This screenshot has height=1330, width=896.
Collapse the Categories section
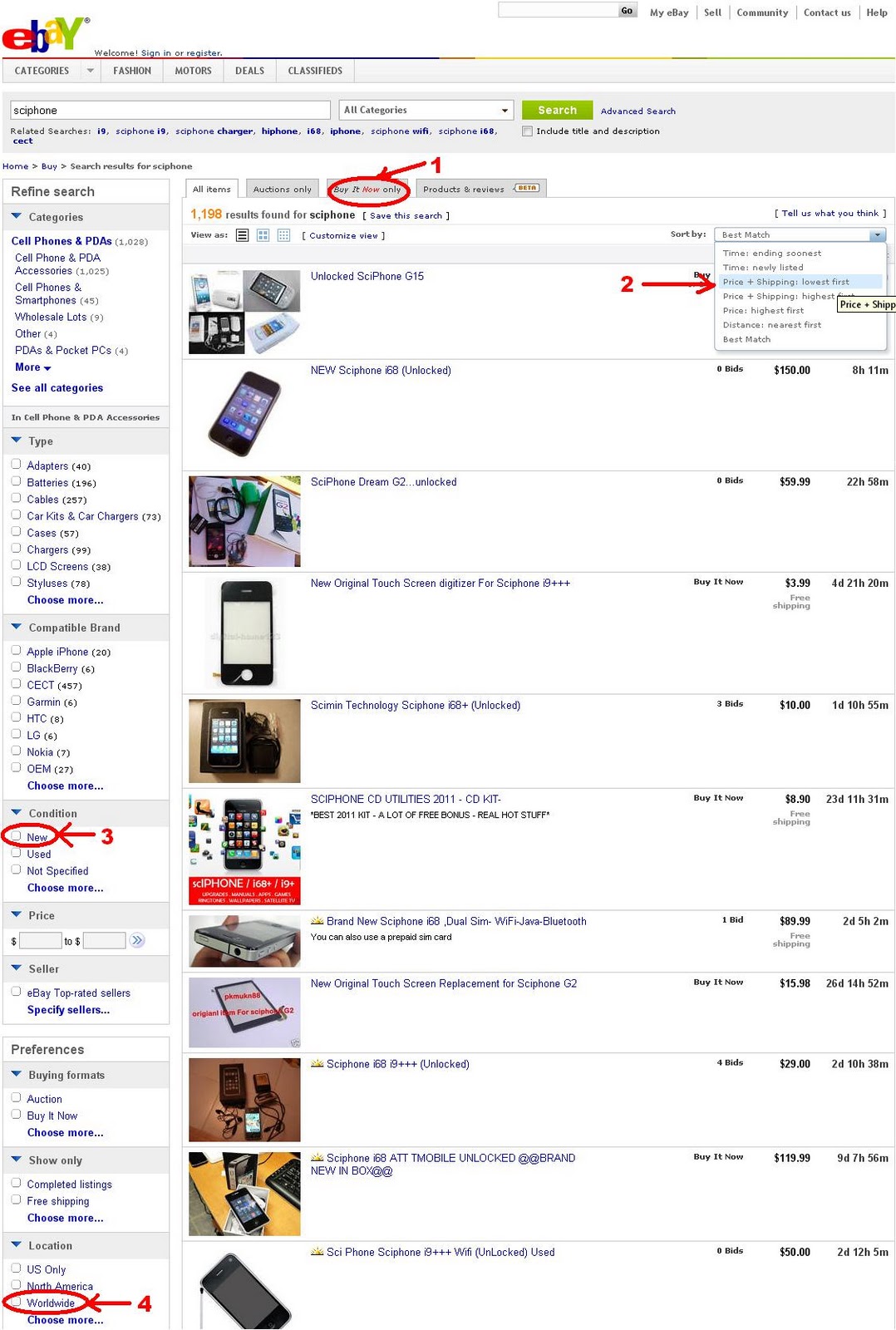coord(17,216)
